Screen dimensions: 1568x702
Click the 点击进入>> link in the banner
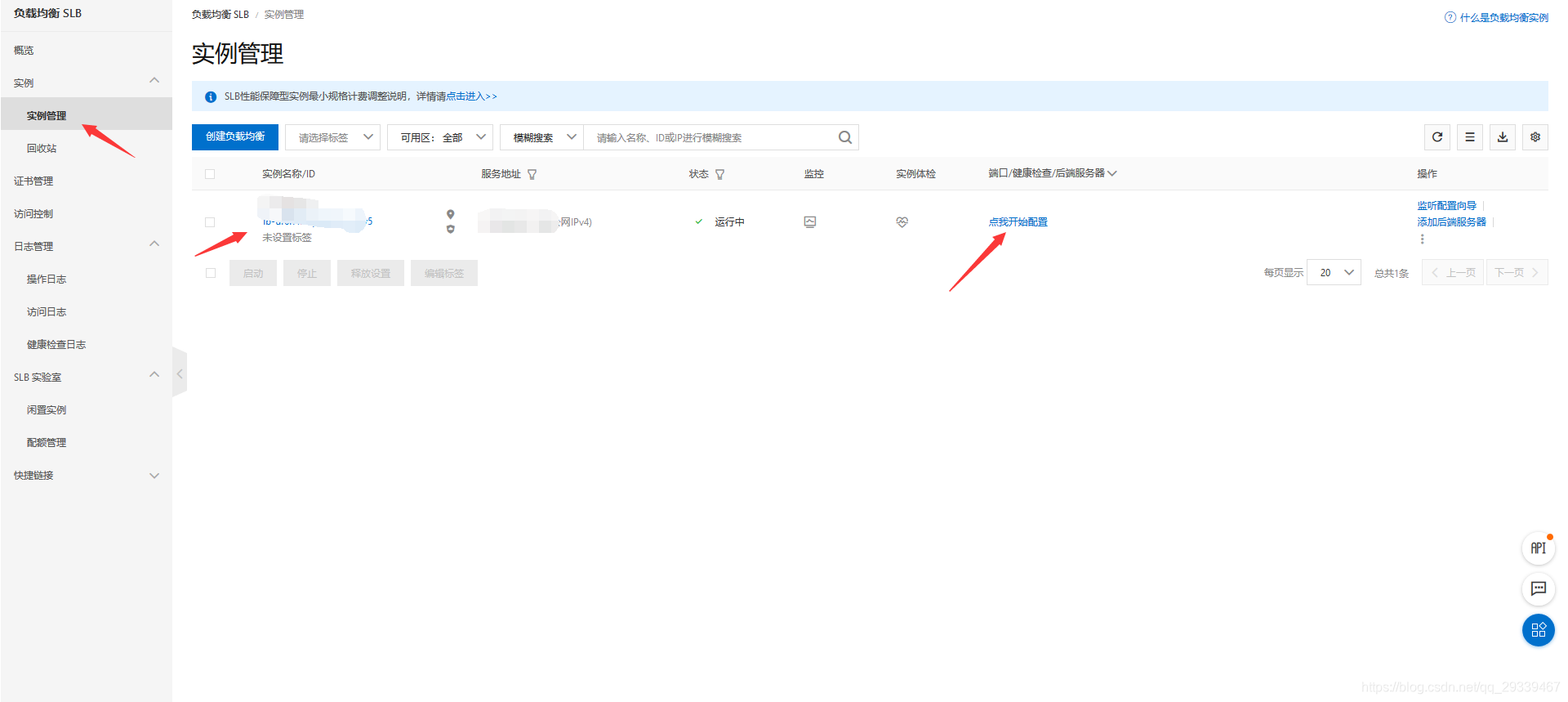471,96
